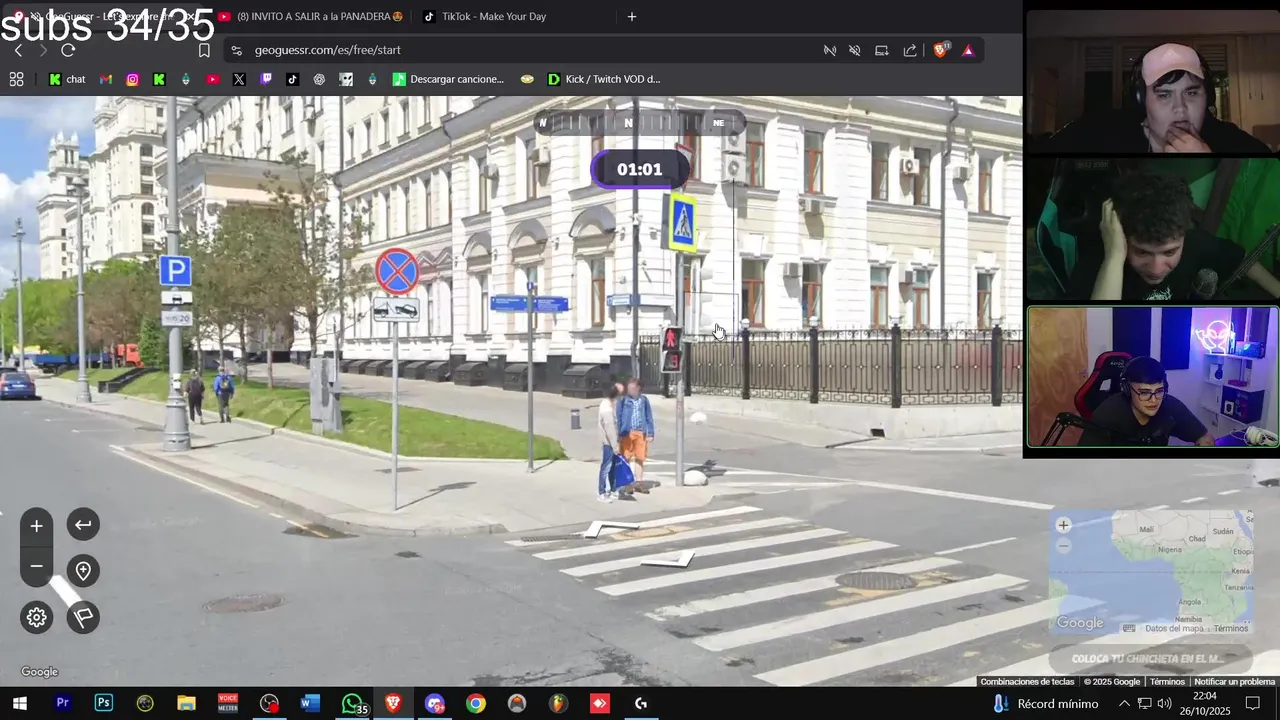Open volume control in system tray

click(1164, 703)
